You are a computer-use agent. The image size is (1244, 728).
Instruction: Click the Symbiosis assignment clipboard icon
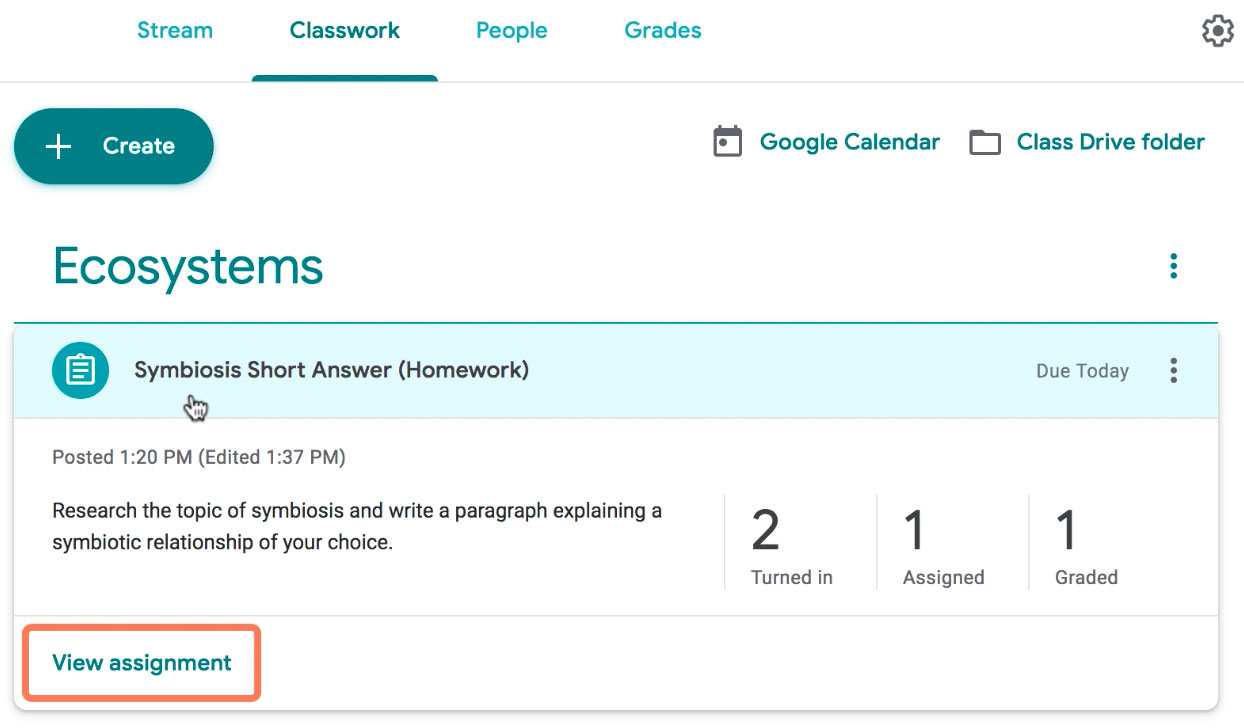[x=80, y=370]
